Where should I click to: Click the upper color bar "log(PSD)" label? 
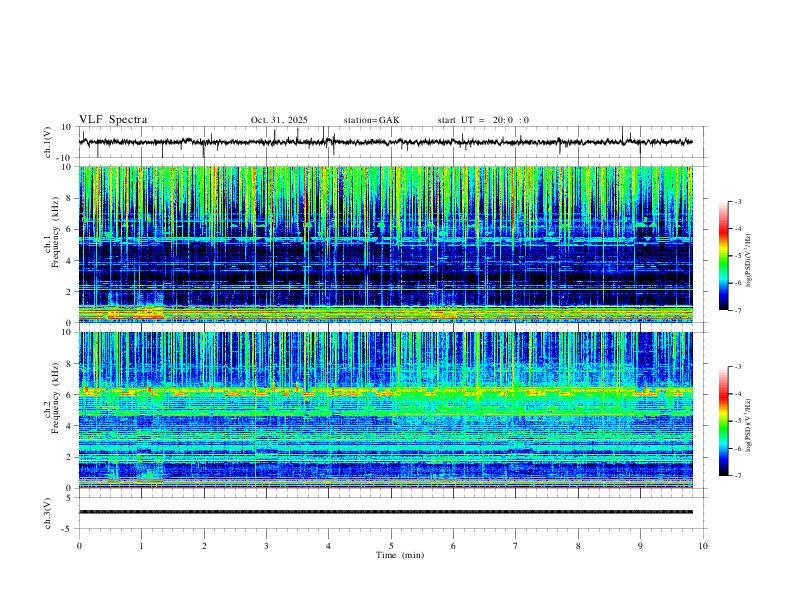(749, 260)
